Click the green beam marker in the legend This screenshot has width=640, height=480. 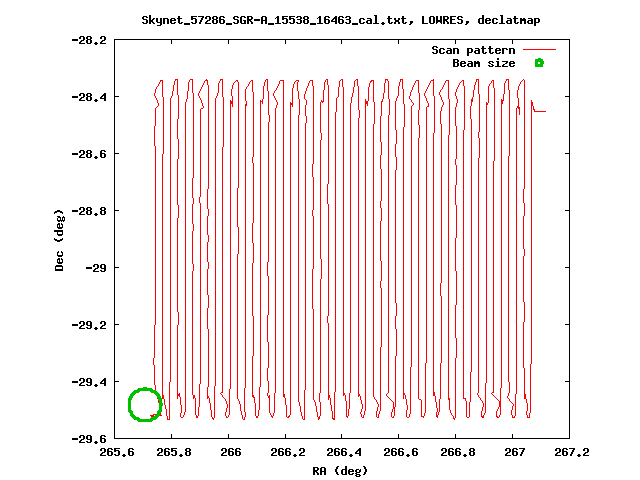(x=539, y=63)
